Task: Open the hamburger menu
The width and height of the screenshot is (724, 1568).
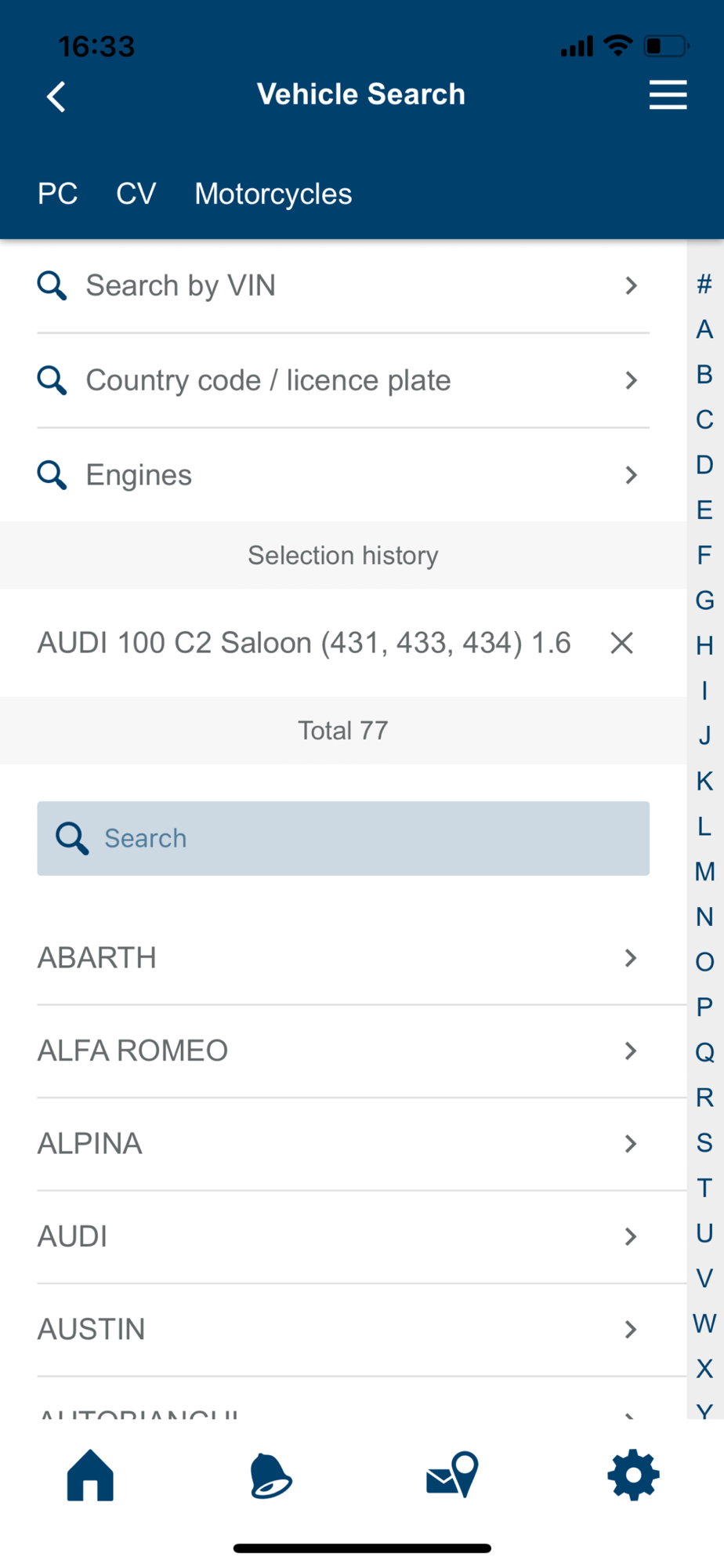Action: tap(668, 95)
